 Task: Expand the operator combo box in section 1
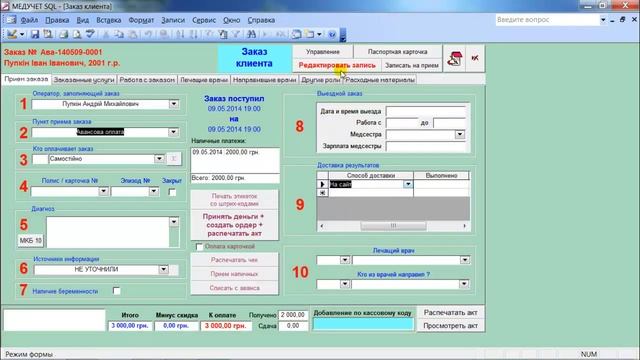point(174,104)
